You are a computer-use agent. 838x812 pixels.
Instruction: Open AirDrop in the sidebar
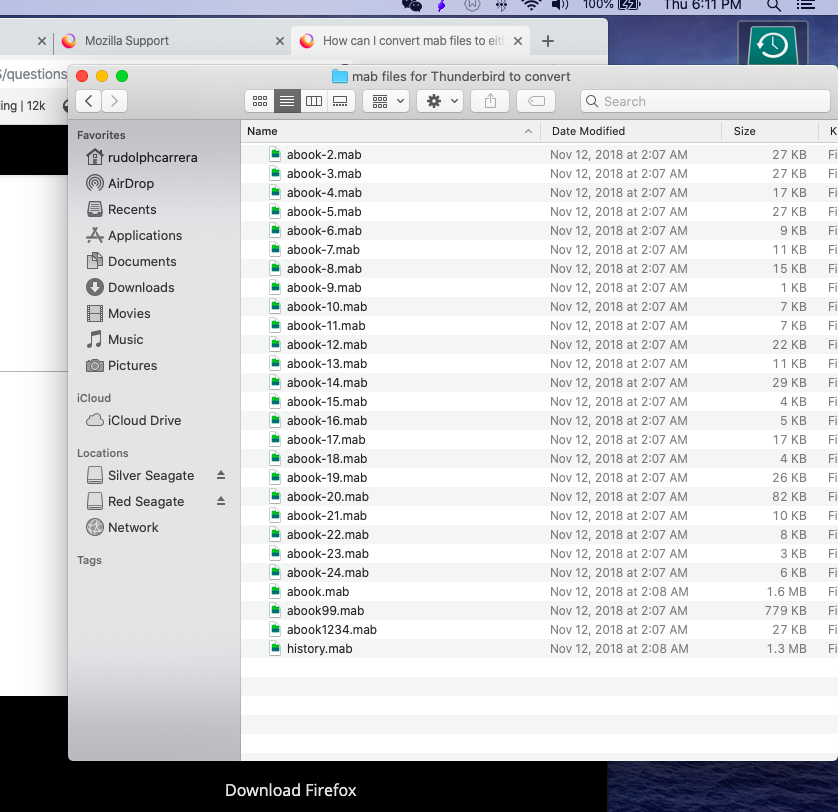[130, 184]
